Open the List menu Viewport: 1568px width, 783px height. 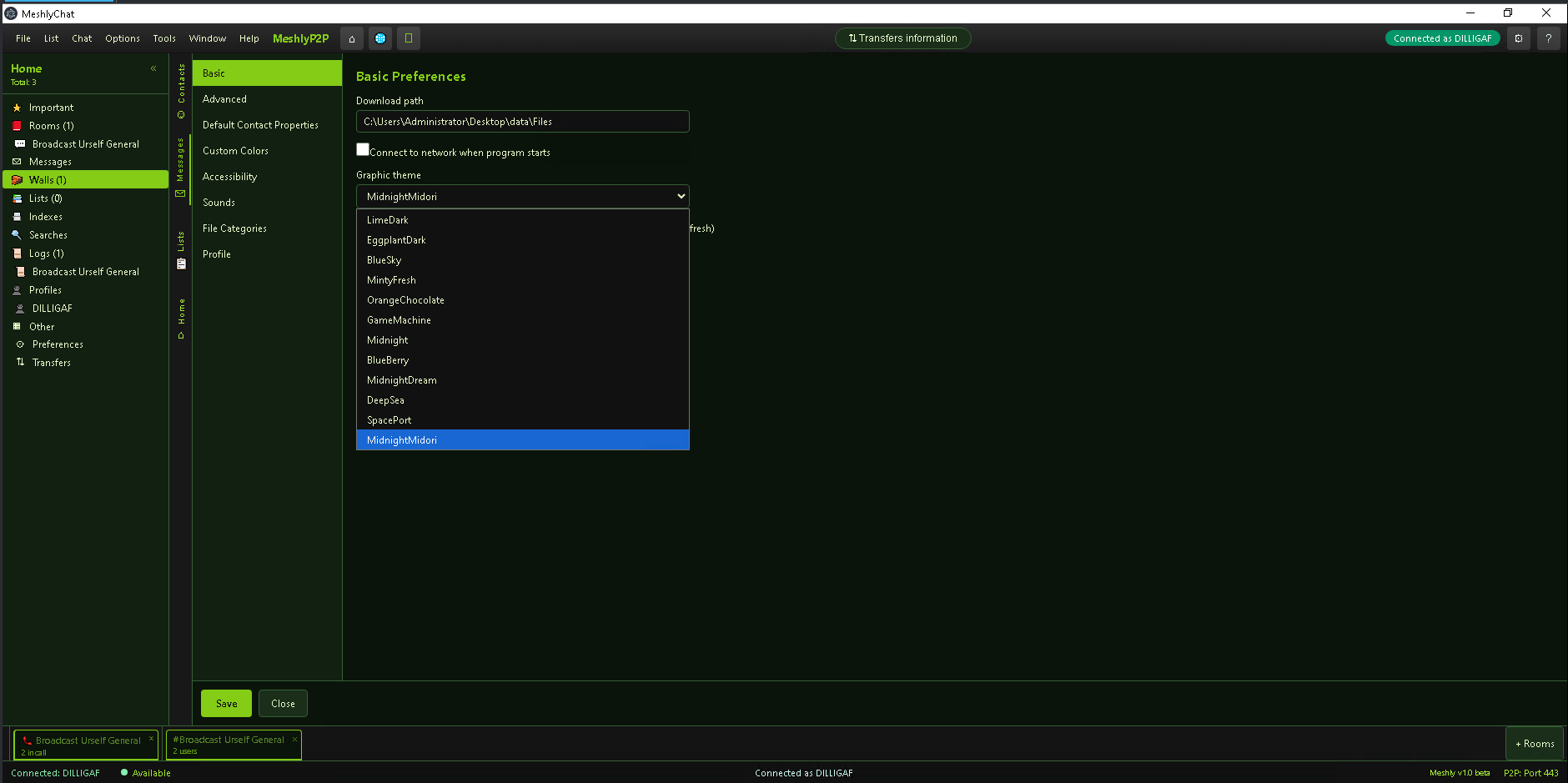click(52, 38)
